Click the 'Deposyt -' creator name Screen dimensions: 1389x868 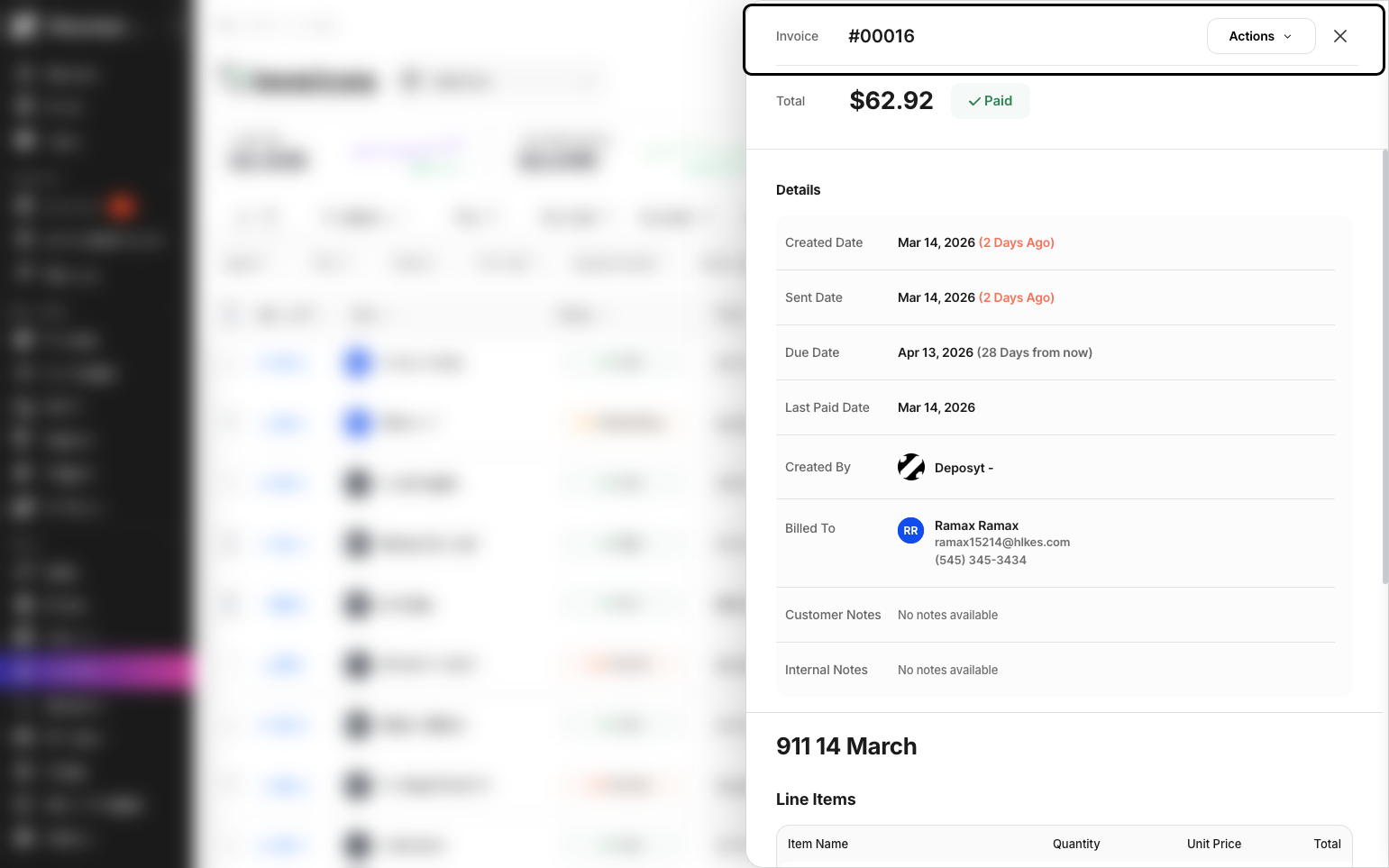click(964, 468)
